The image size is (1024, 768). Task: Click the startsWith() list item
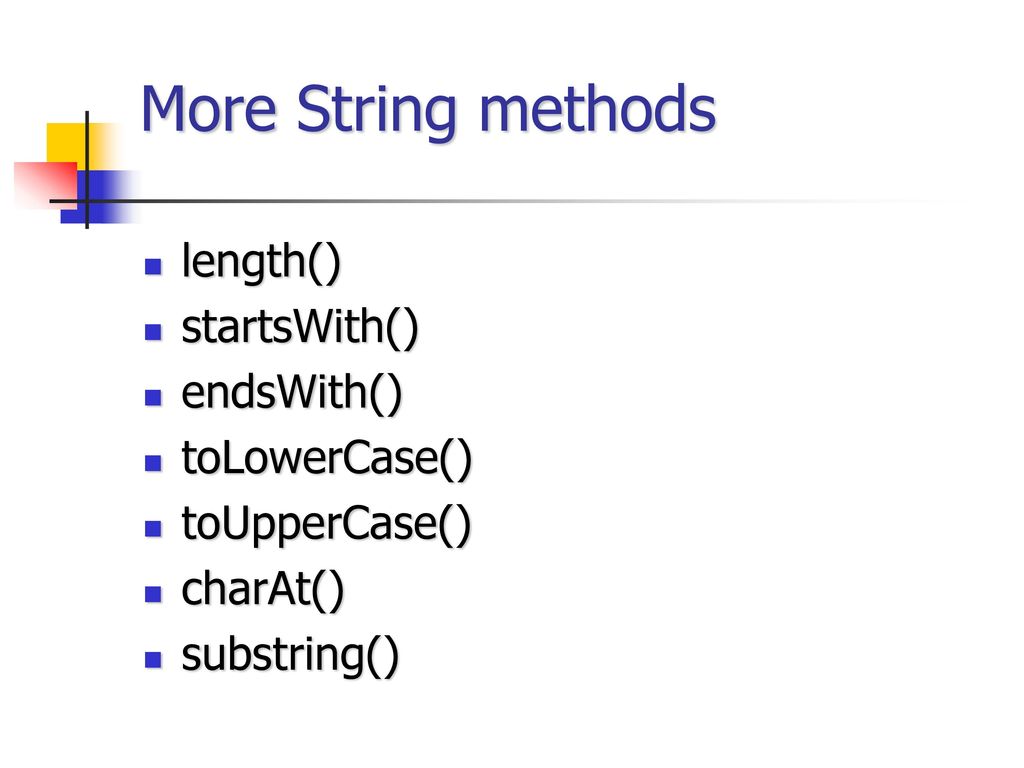299,327
